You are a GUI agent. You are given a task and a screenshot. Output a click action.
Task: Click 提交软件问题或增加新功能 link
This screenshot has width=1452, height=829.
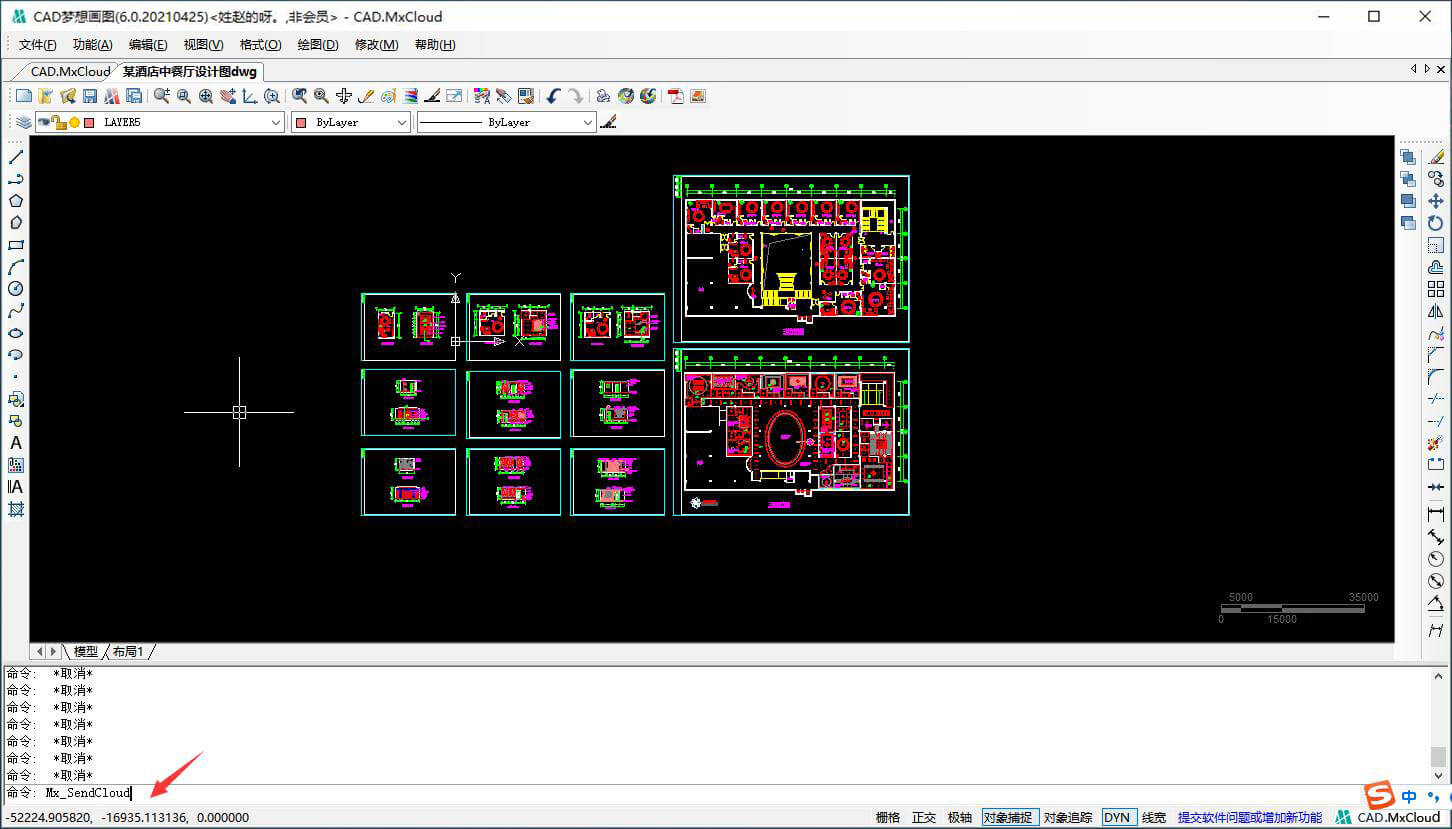[1250, 818]
